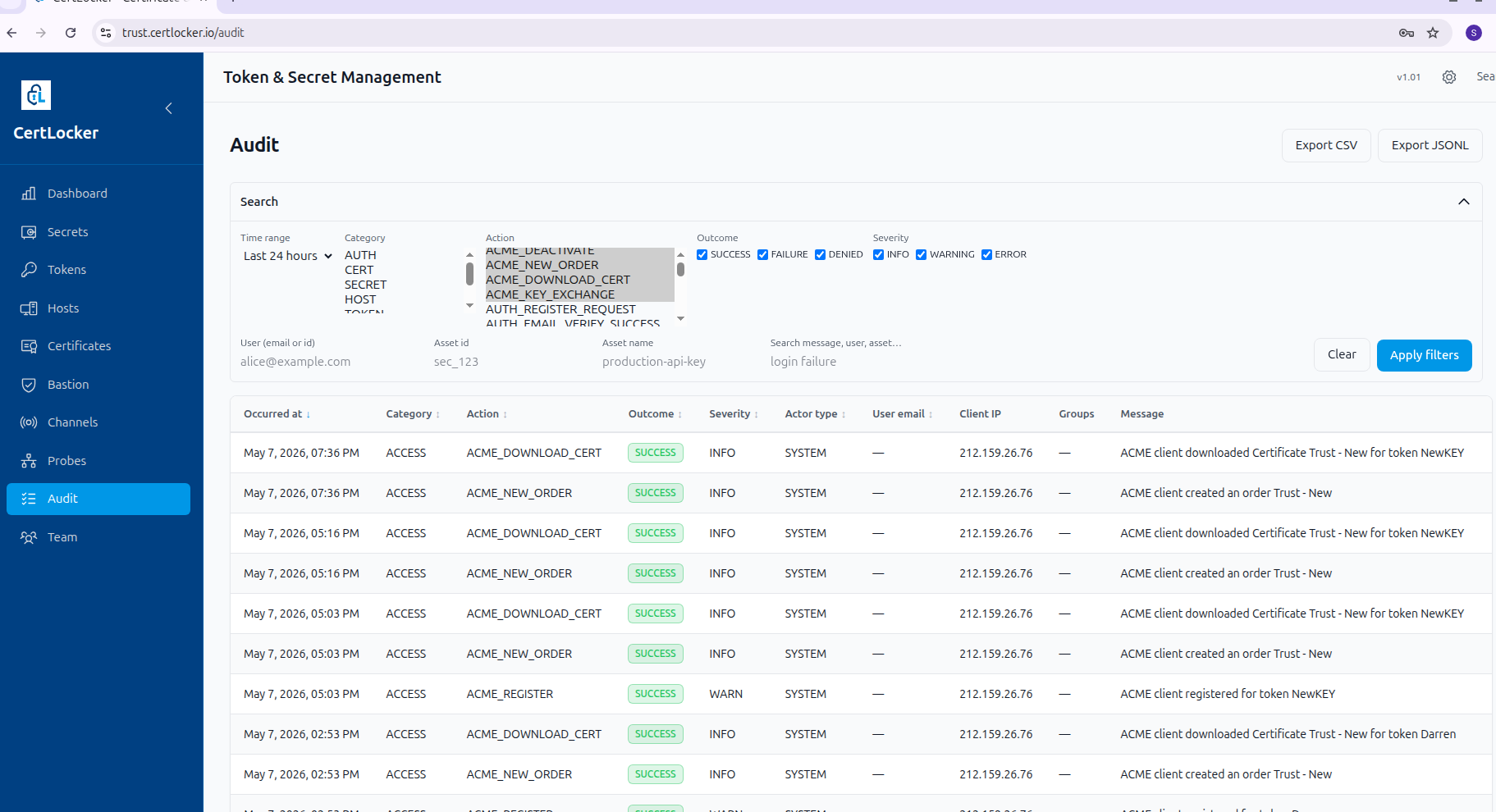
Task: Export audit log as JSONL
Action: click(1430, 145)
